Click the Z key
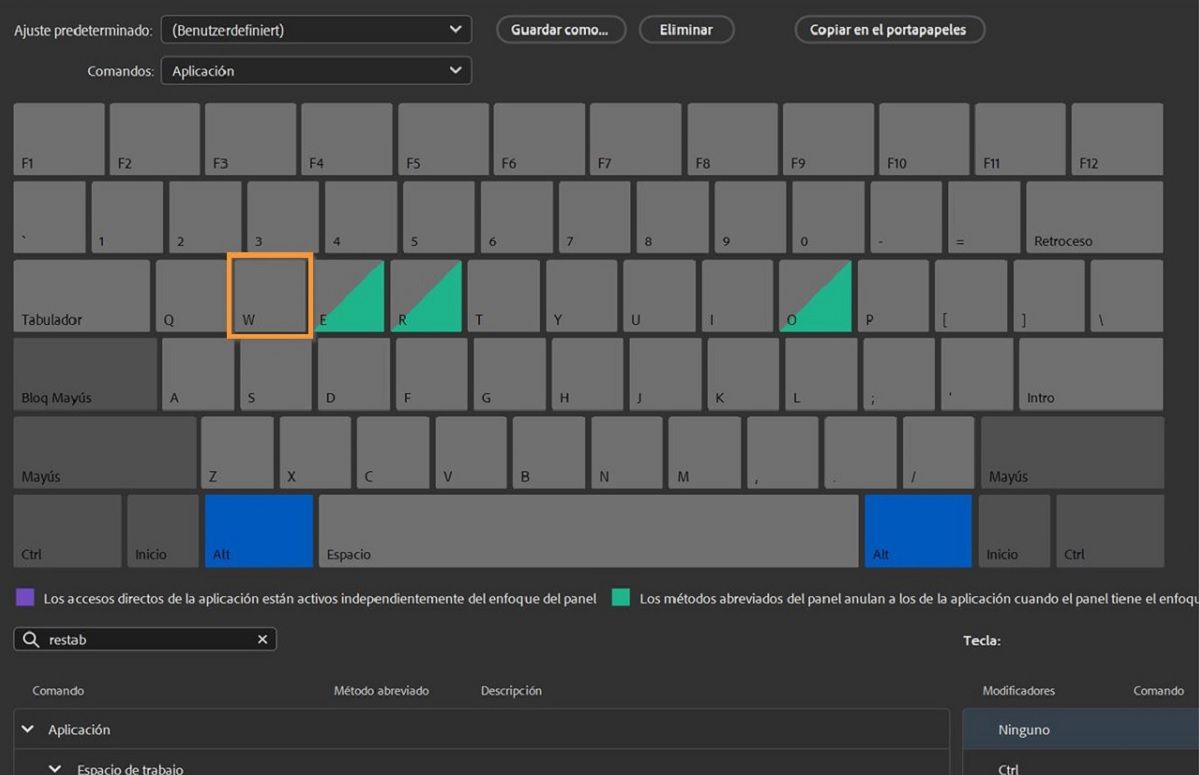 point(237,453)
